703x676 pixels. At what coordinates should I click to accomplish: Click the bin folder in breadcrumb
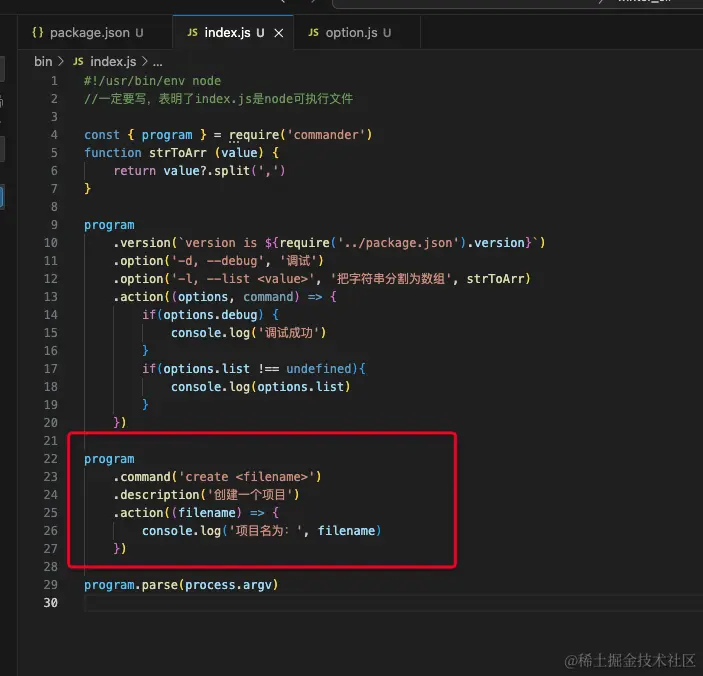43,61
